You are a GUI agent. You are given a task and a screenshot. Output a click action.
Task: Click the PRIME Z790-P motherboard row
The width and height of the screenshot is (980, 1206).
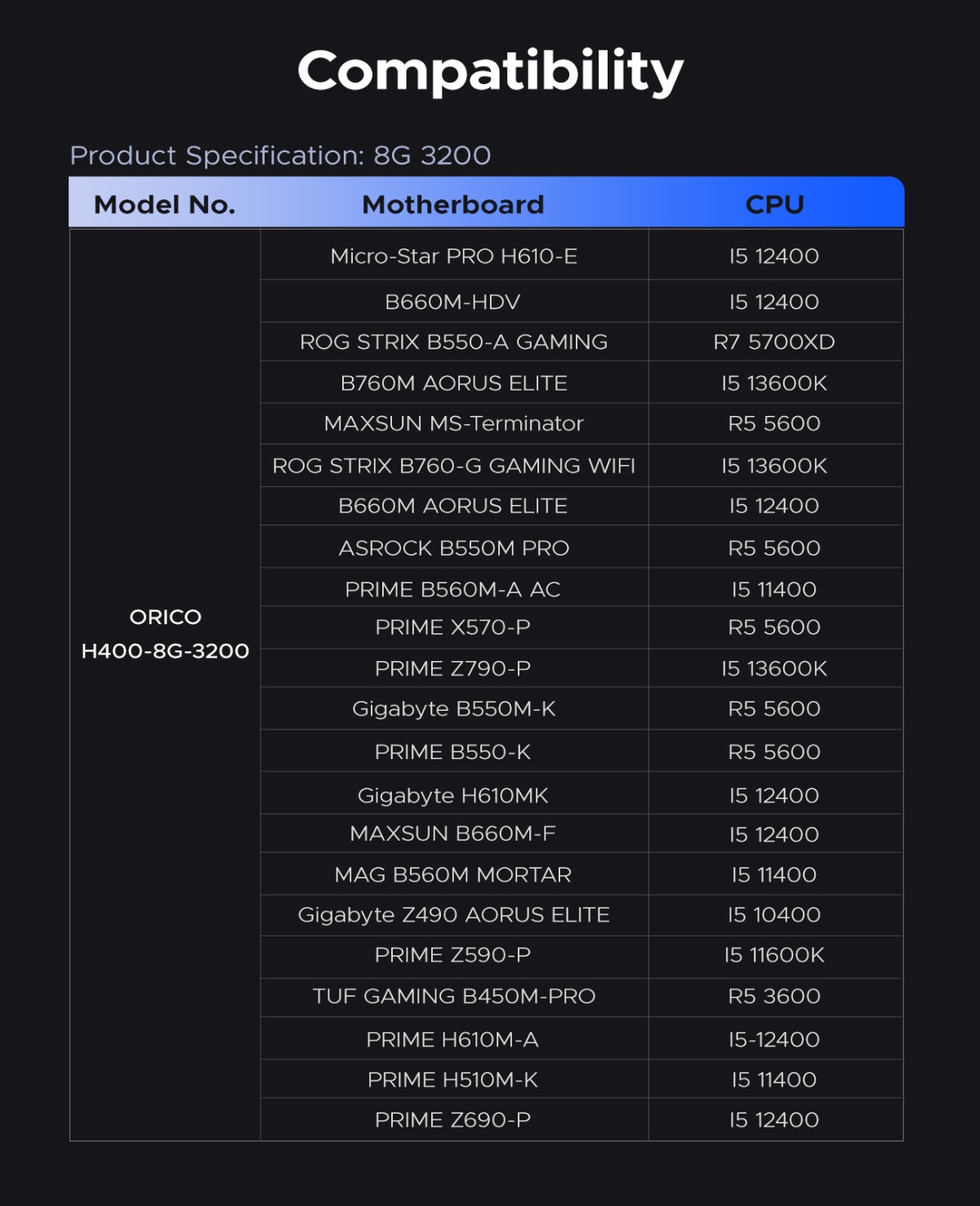[581, 668]
